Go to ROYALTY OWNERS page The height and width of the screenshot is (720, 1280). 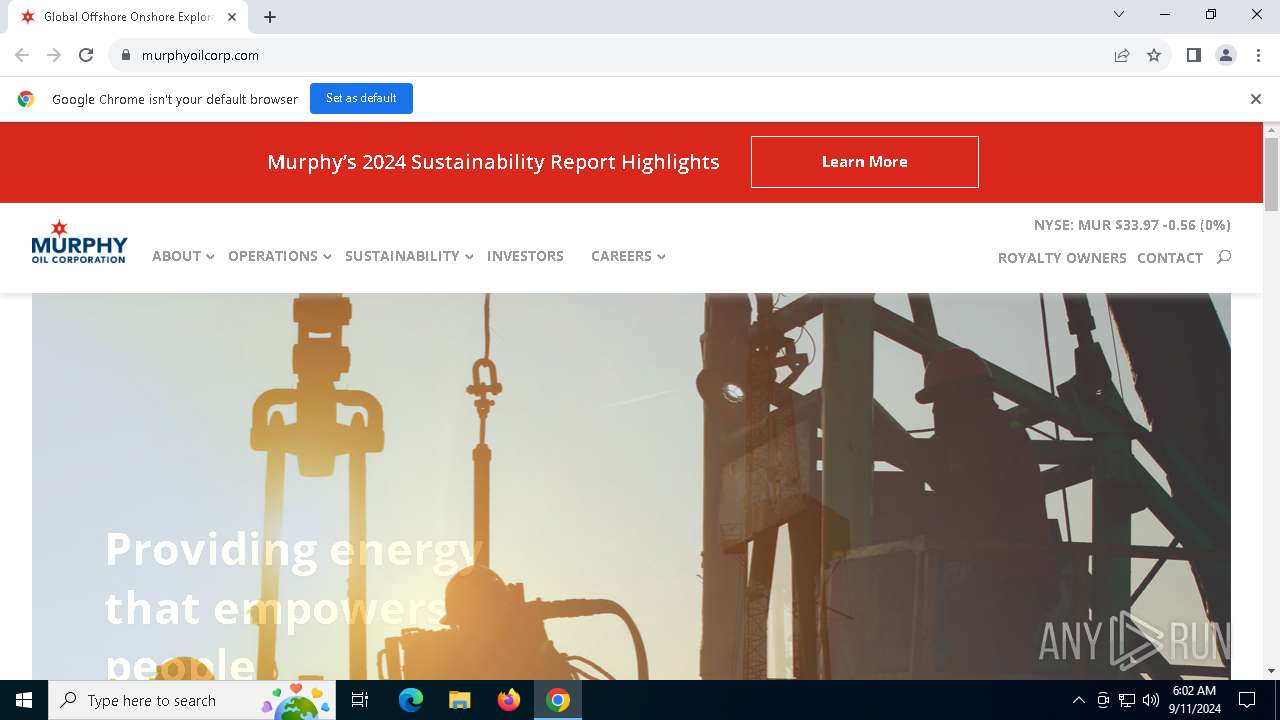1062,258
